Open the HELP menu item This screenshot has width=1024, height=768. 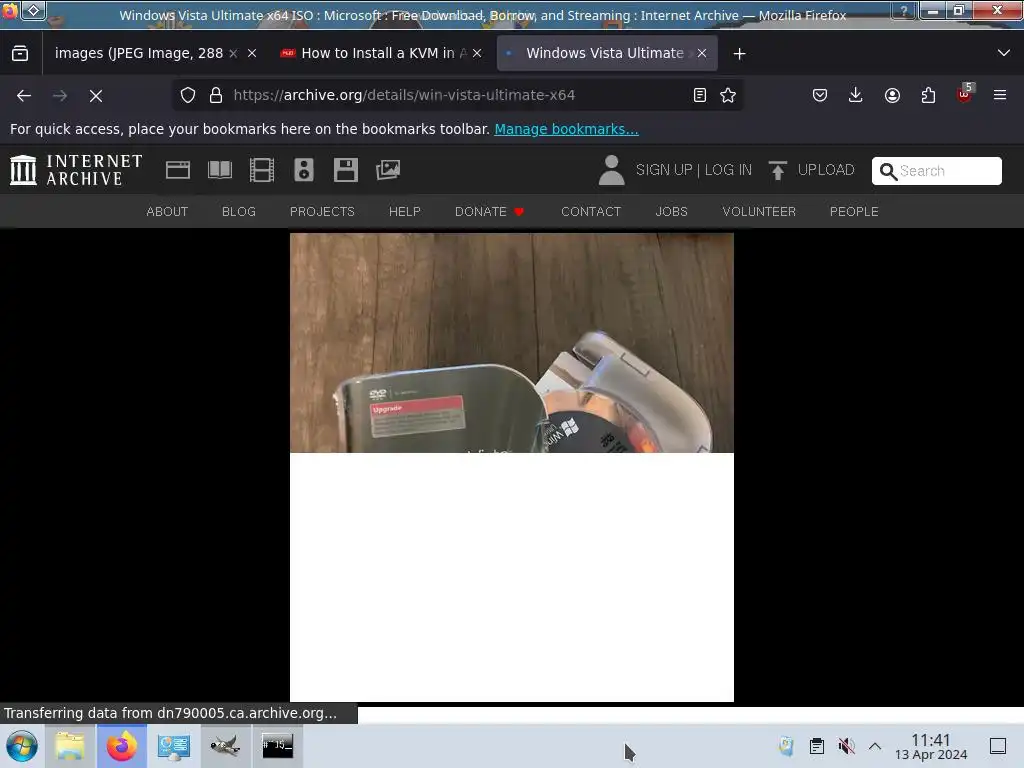click(x=404, y=212)
